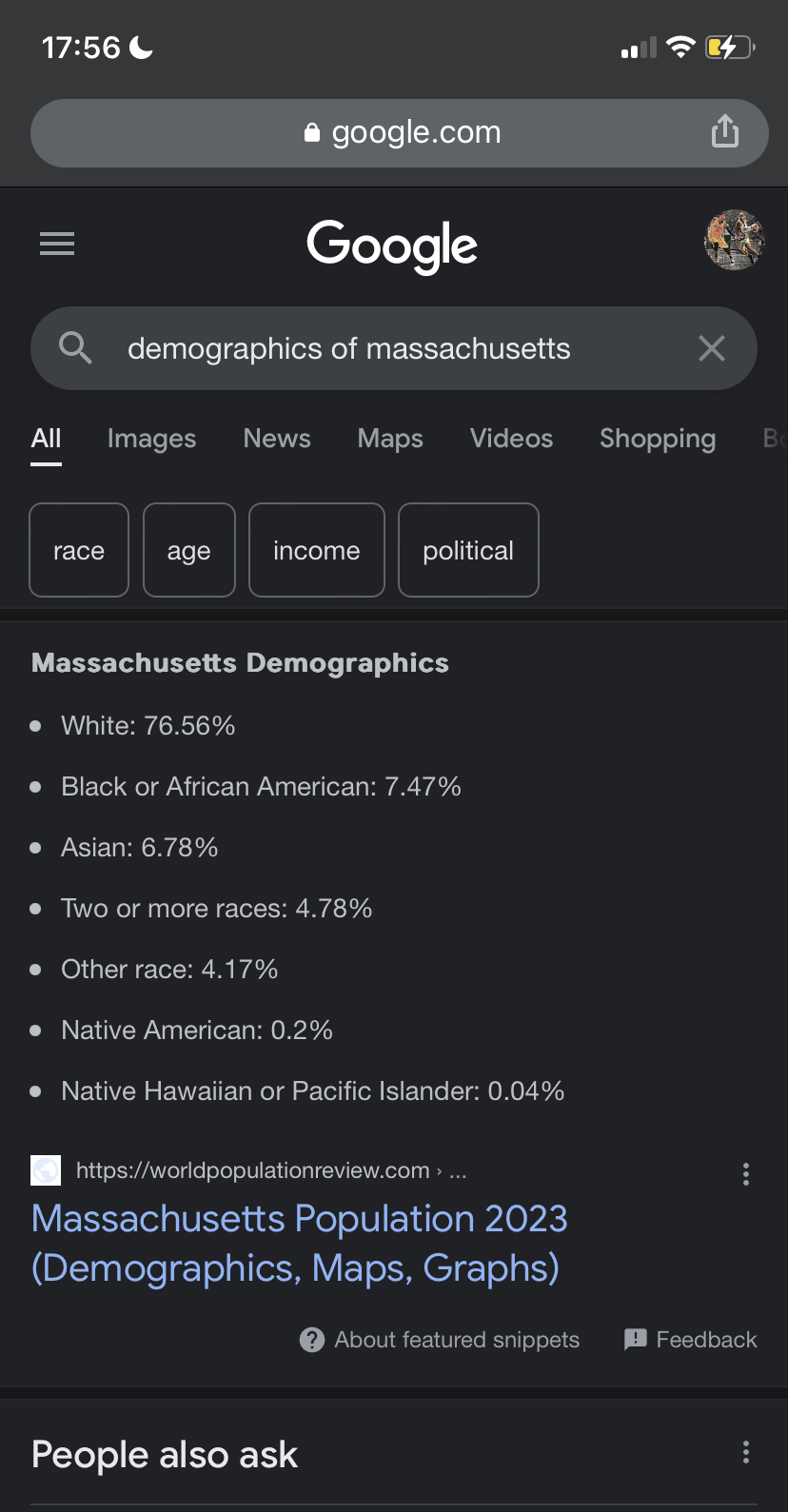Open three-dot menu next to People also ask
788x1512 pixels.
[746, 1452]
